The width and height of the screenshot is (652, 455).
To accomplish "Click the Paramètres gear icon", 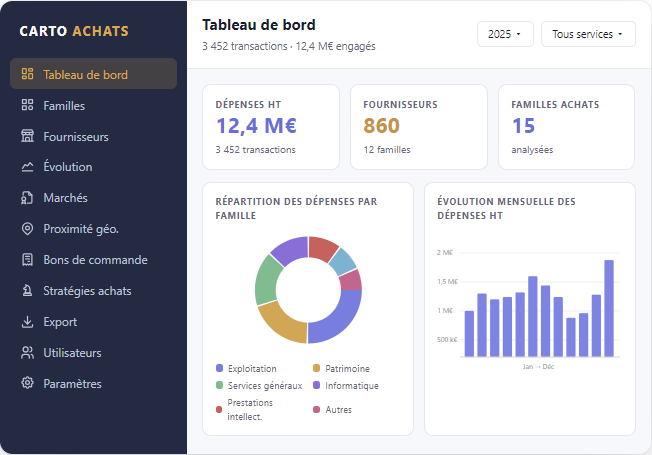I will click(27, 383).
